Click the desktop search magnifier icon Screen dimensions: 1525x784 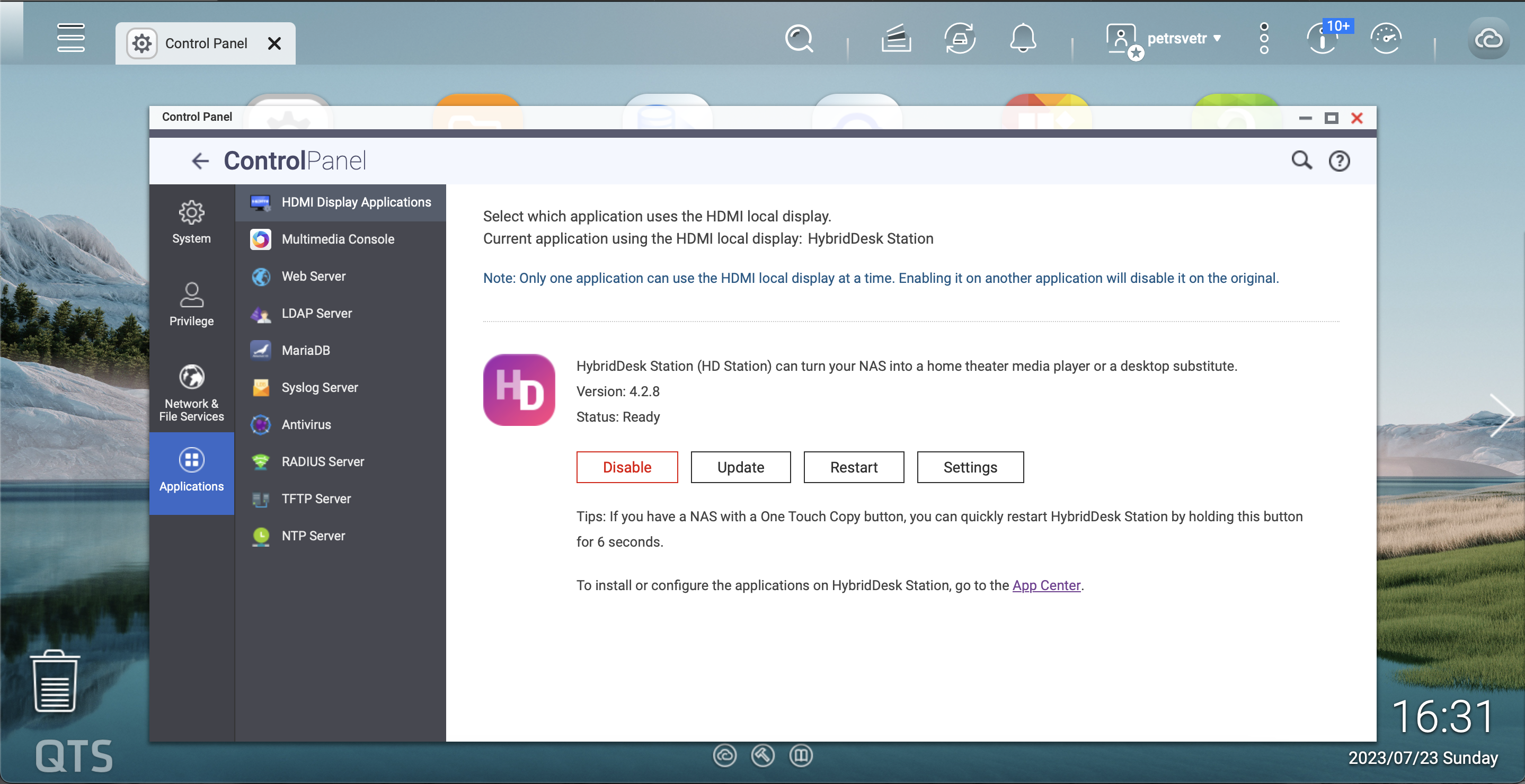tap(799, 39)
